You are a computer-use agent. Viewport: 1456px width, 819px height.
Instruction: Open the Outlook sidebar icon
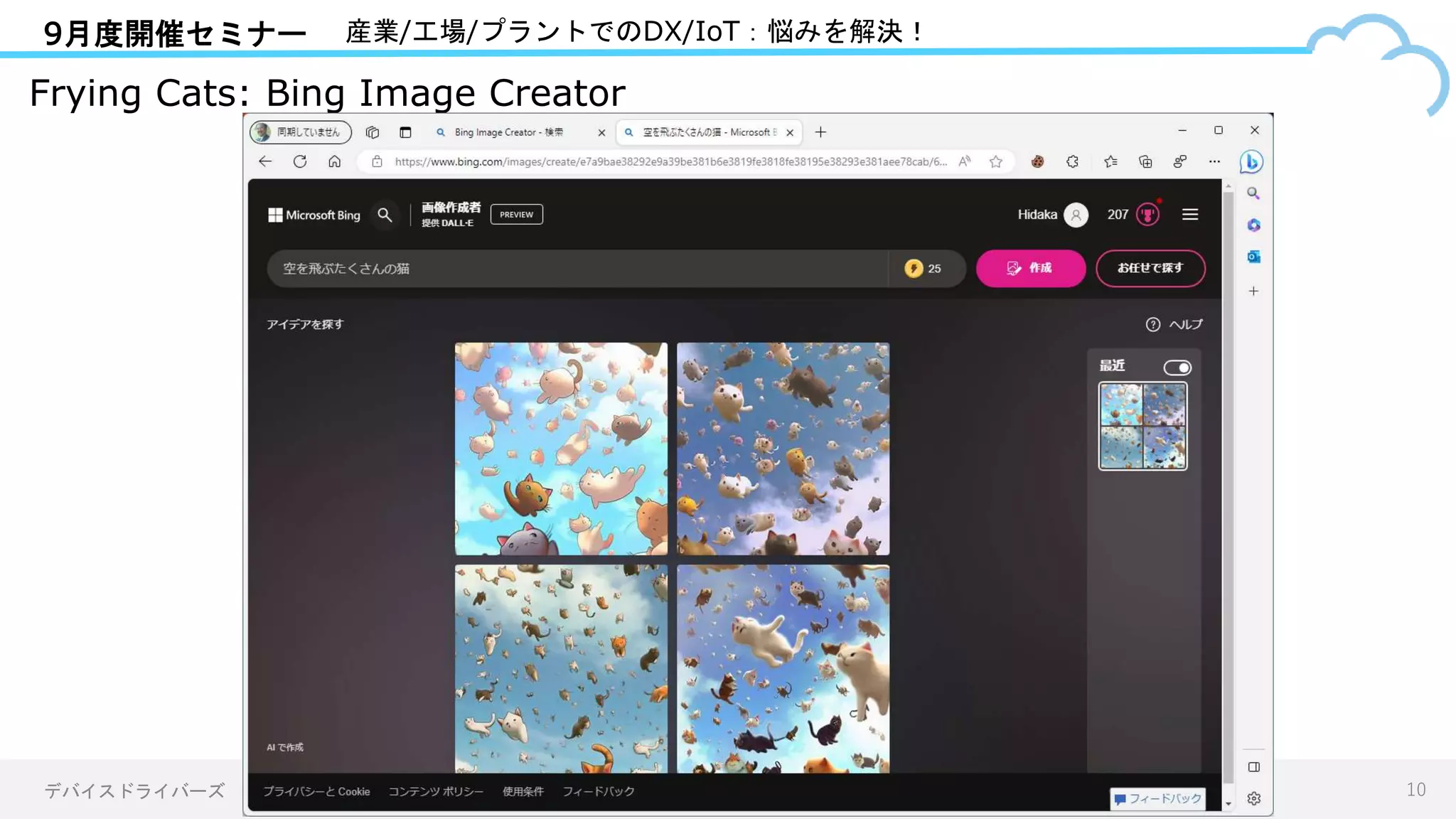tap(1253, 257)
